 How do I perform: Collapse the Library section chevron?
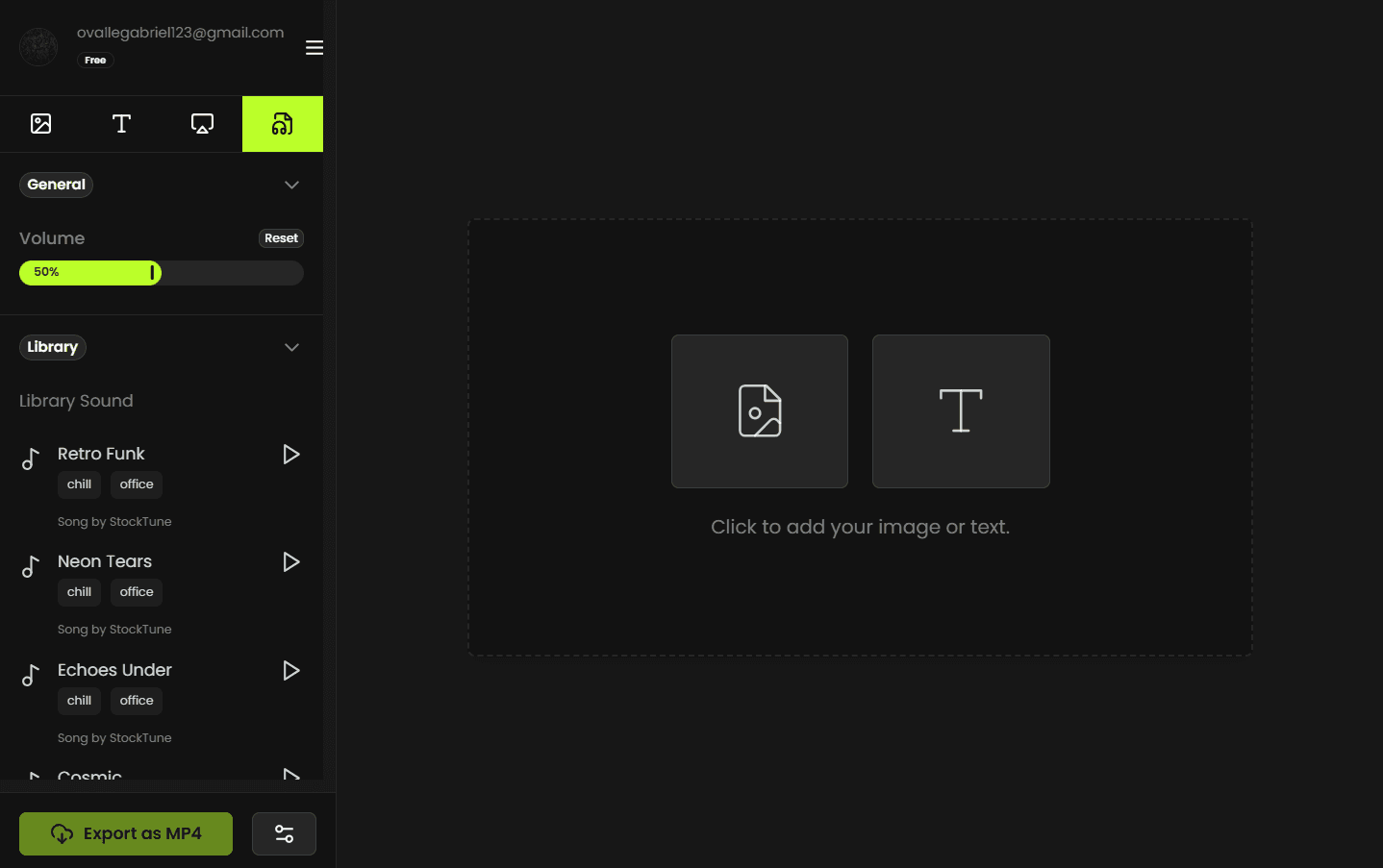click(291, 347)
